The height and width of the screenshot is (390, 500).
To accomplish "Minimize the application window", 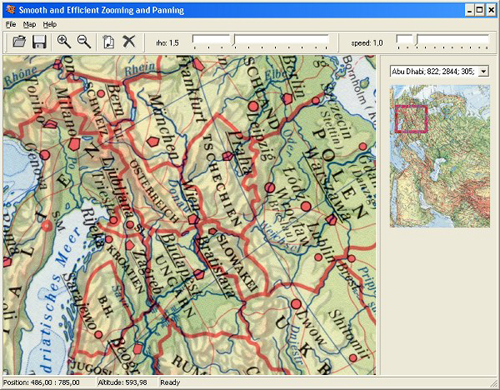I will click(x=470, y=10).
